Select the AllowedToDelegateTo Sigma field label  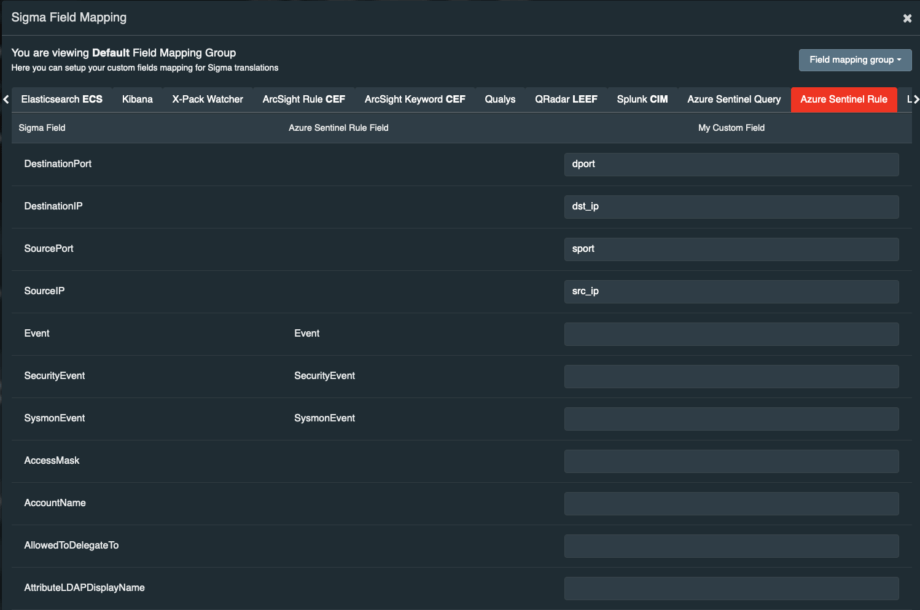(71, 545)
